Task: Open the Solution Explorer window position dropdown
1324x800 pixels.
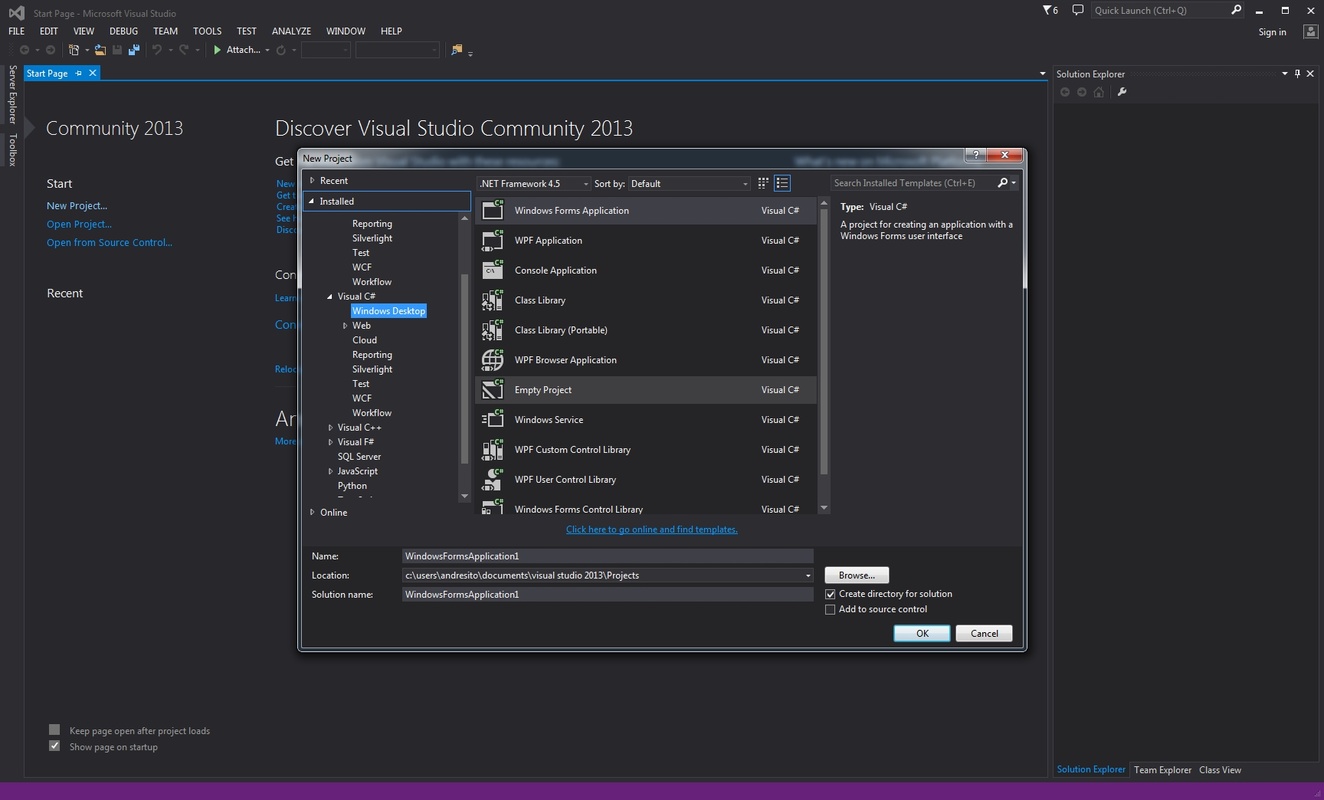Action: [1285, 74]
